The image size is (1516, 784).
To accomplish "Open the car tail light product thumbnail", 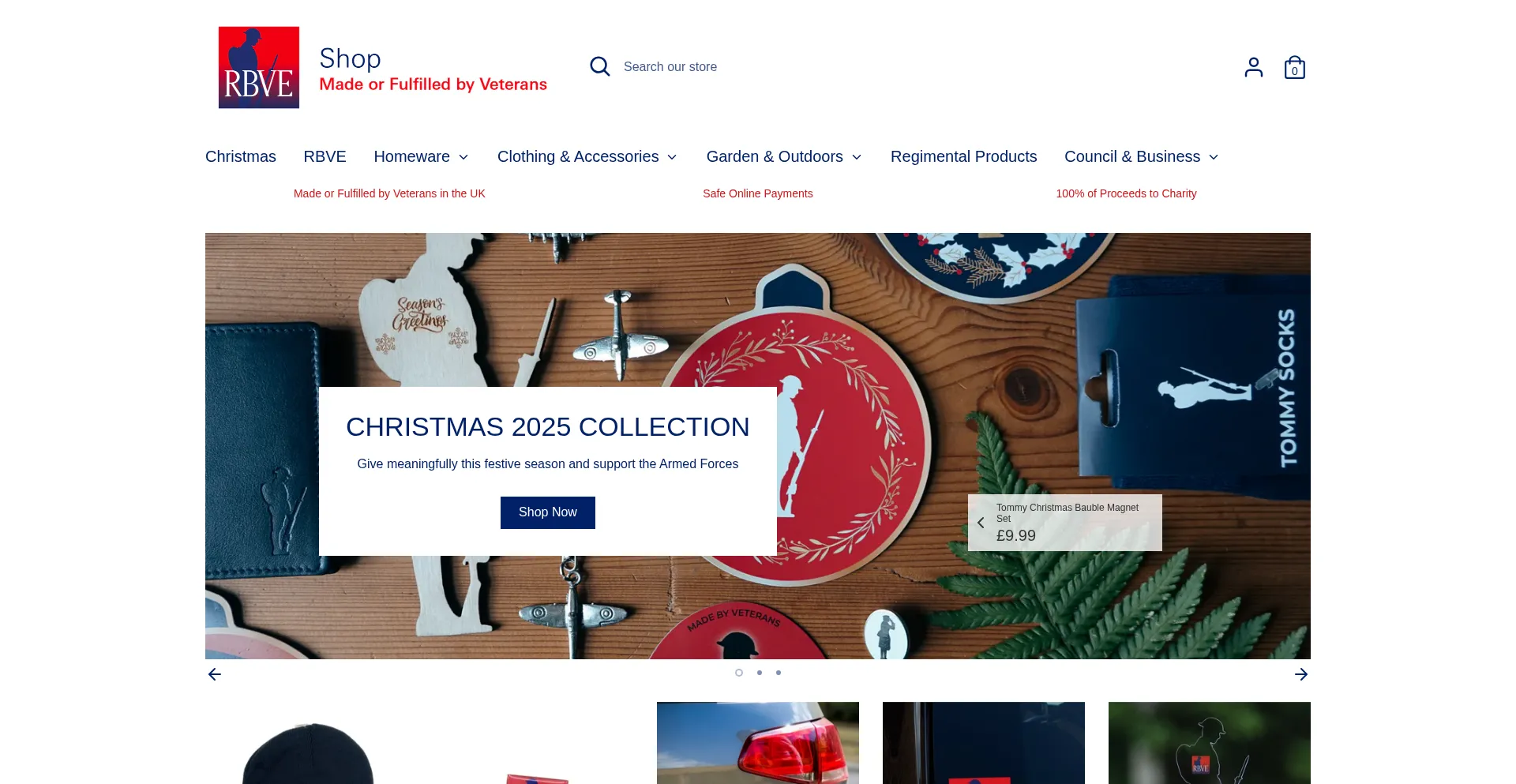I will click(x=758, y=743).
